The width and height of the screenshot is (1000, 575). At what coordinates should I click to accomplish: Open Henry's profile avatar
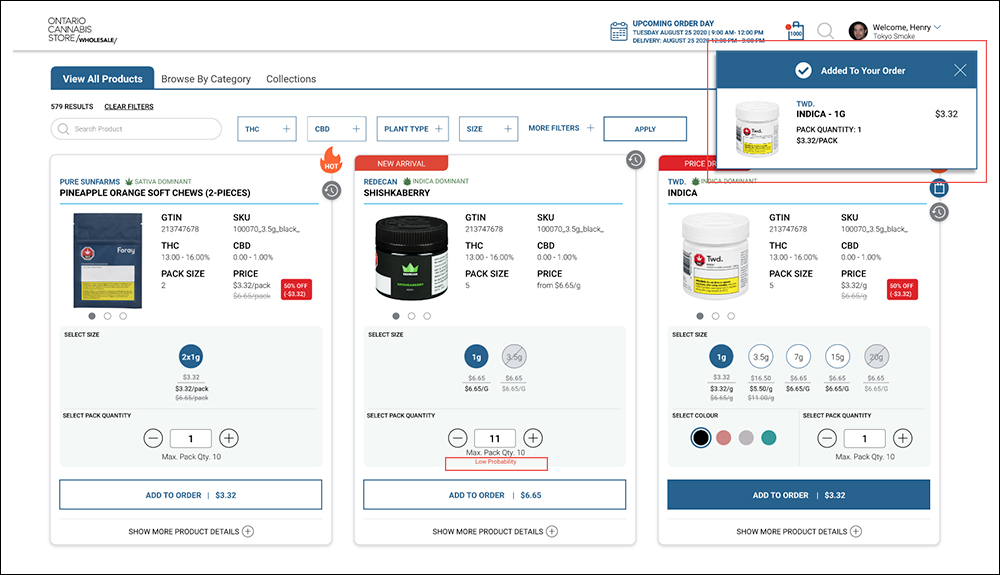point(858,31)
